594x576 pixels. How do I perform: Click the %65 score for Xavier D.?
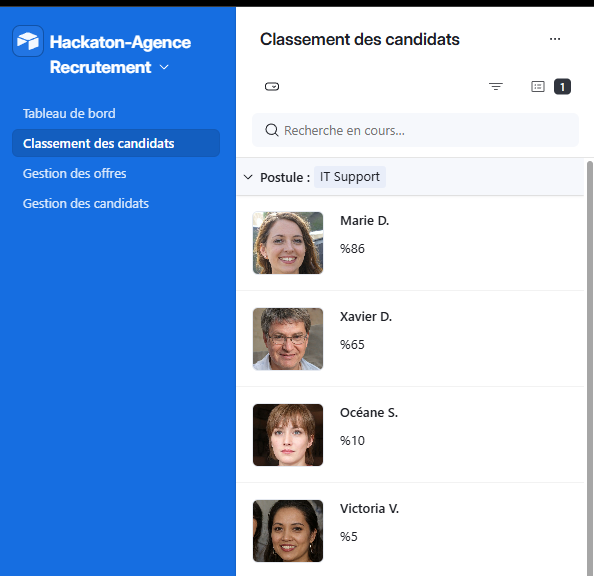click(352, 344)
